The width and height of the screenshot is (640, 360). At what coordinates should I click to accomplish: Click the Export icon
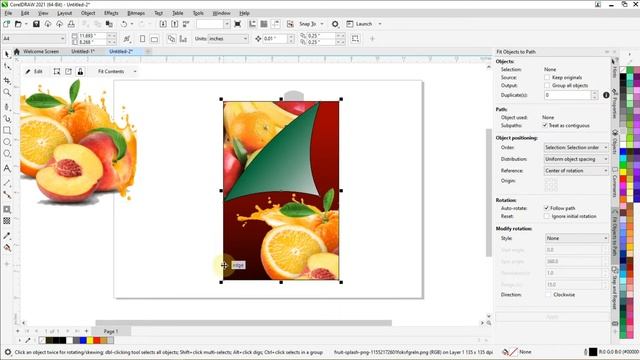[175, 24]
